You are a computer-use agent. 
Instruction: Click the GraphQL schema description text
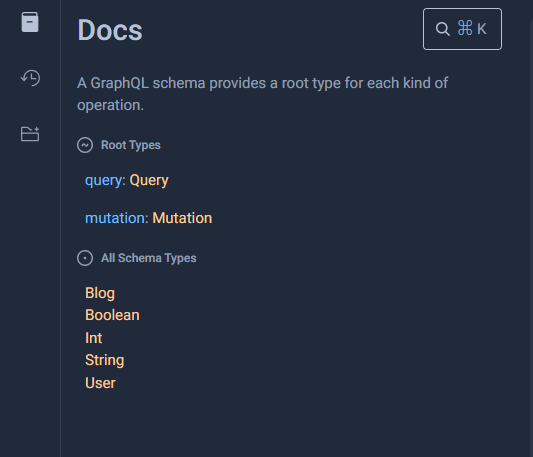(x=262, y=94)
